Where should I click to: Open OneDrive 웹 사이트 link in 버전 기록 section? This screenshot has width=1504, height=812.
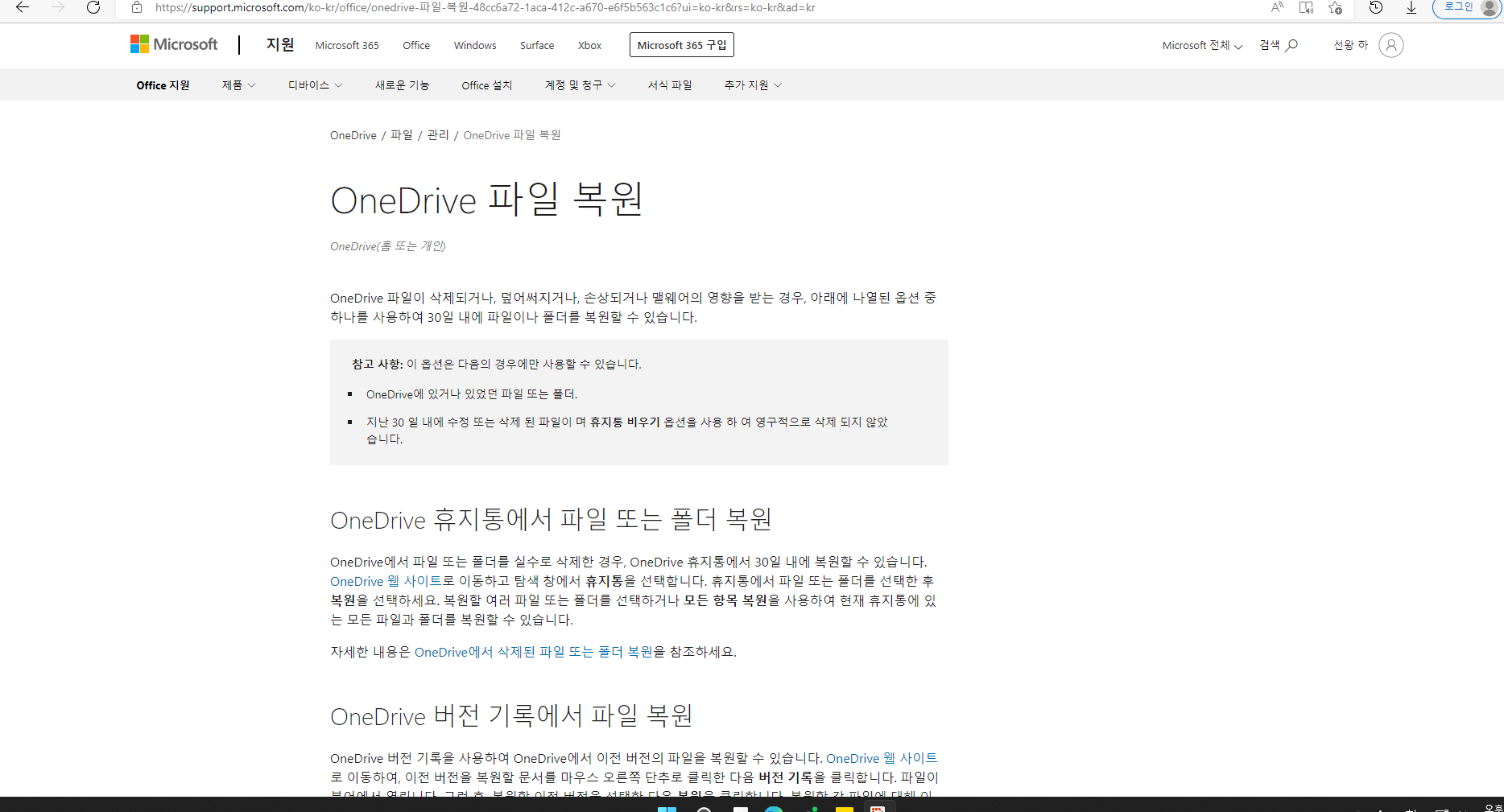pyautogui.click(x=882, y=758)
